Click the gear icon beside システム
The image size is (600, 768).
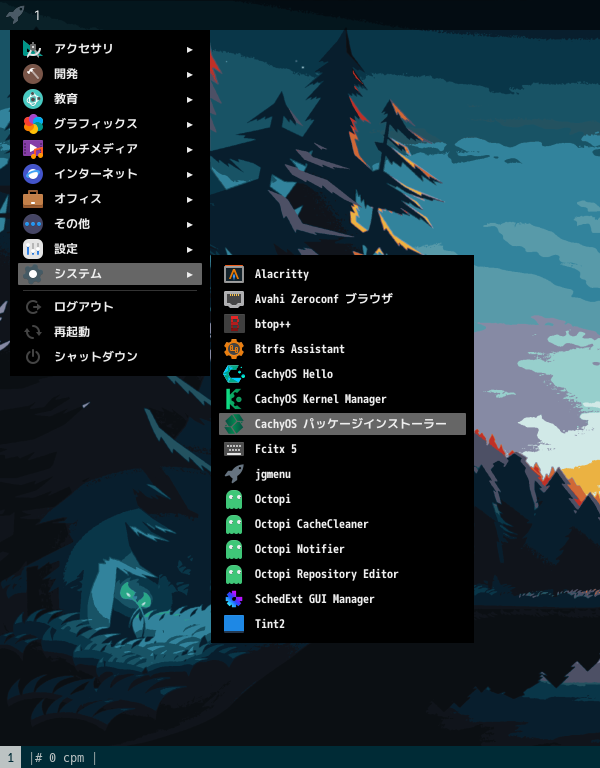(x=33, y=274)
